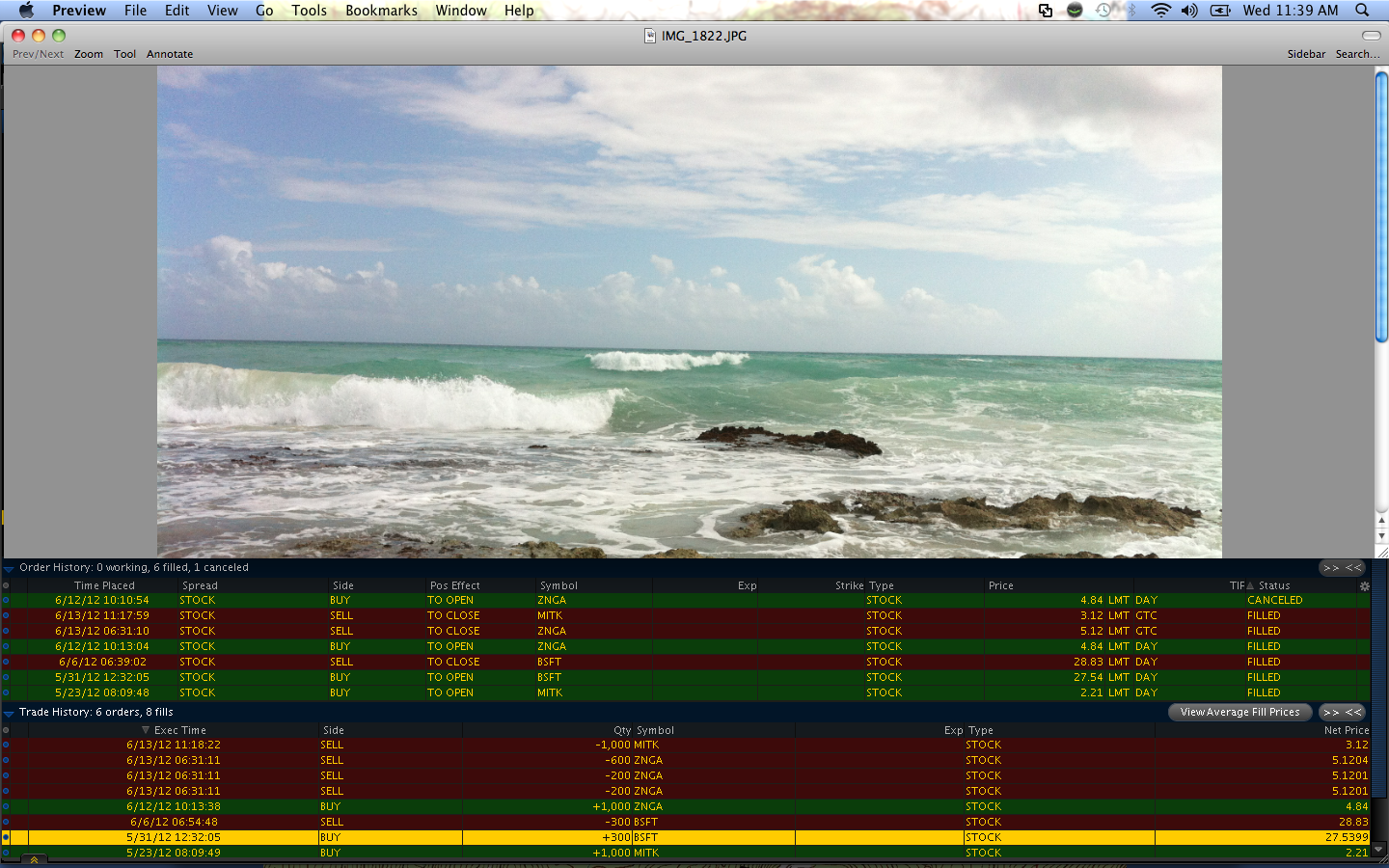Screen dimensions: 1389x868
Task: Click the Bluetooth icon in menu bar
Action: pyautogui.click(x=1132, y=11)
